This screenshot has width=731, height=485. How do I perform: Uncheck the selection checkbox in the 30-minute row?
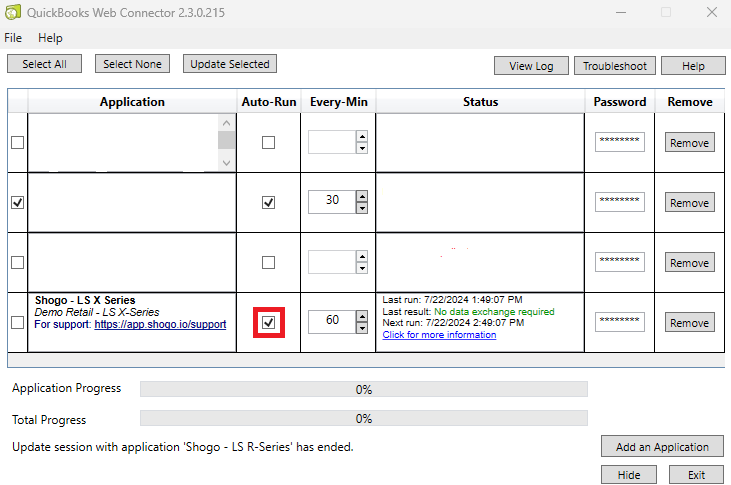coord(18,202)
